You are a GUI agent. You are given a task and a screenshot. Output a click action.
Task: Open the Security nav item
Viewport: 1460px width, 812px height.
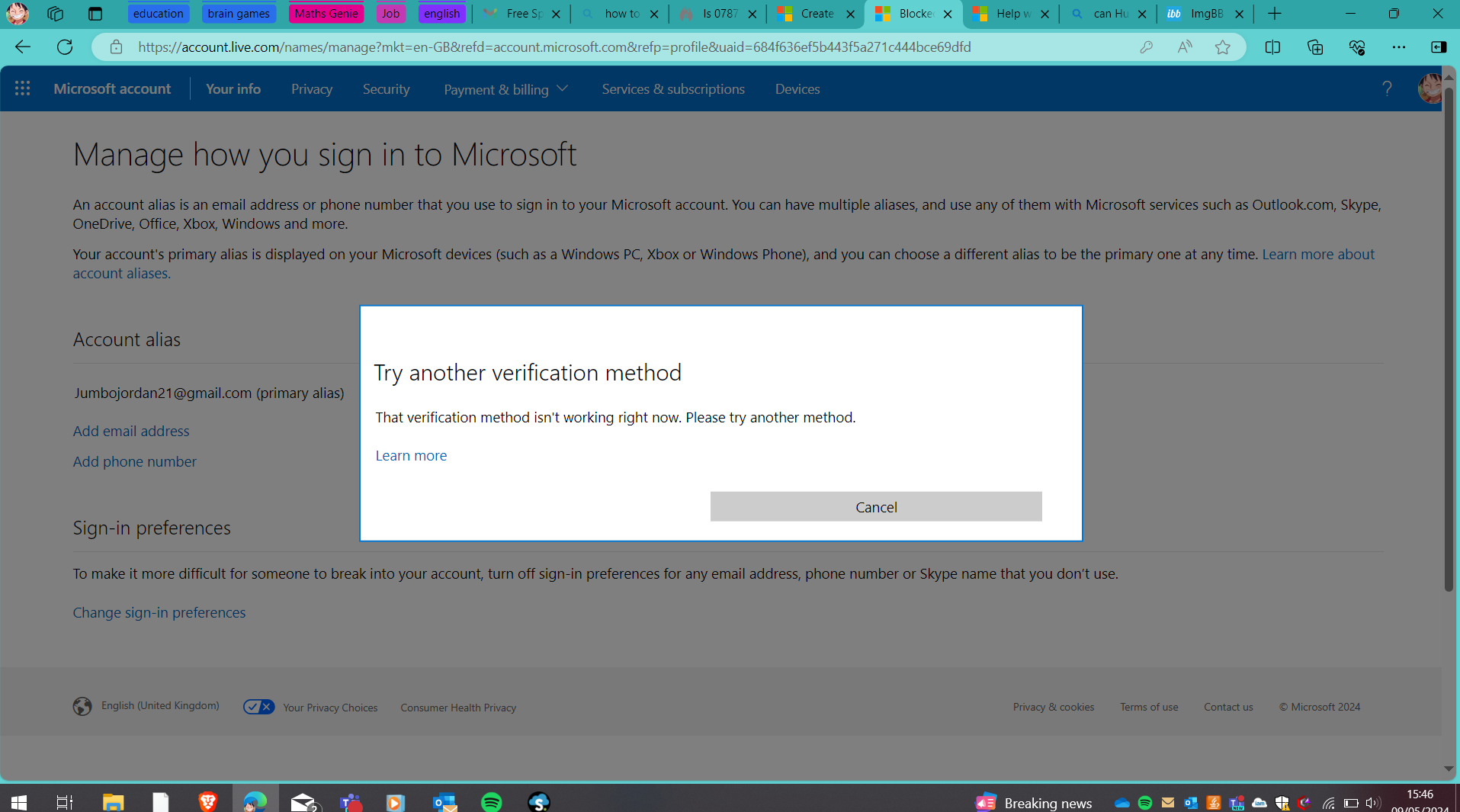[386, 88]
